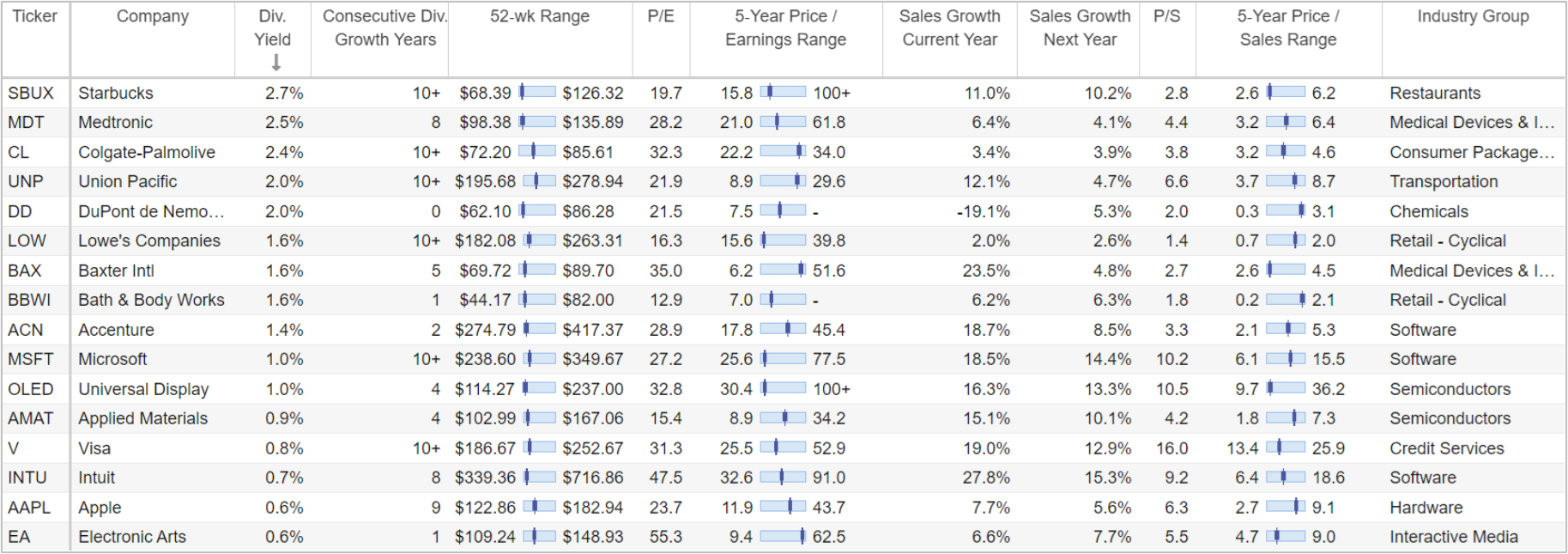Open the DD ticker
The height and width of the screenshot is (554, 1568).
[20, 211]
